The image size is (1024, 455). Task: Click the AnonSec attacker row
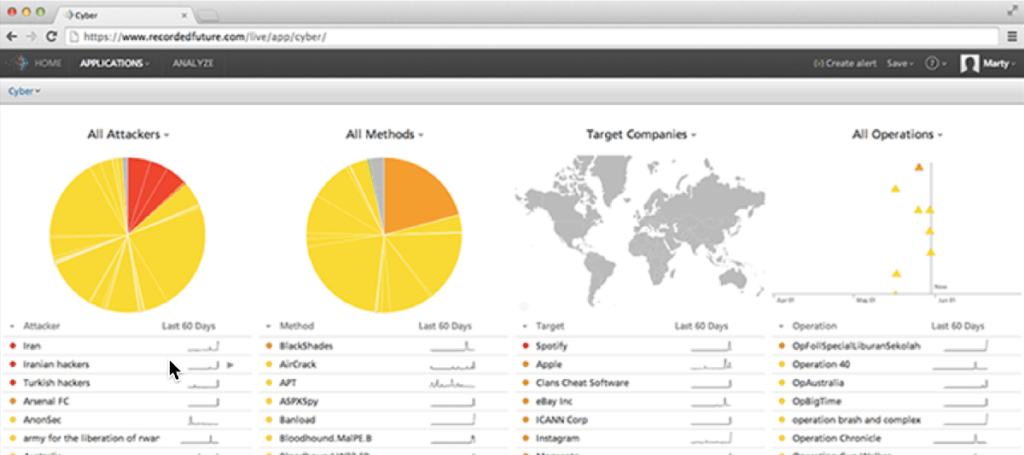[x=128, y=420]
